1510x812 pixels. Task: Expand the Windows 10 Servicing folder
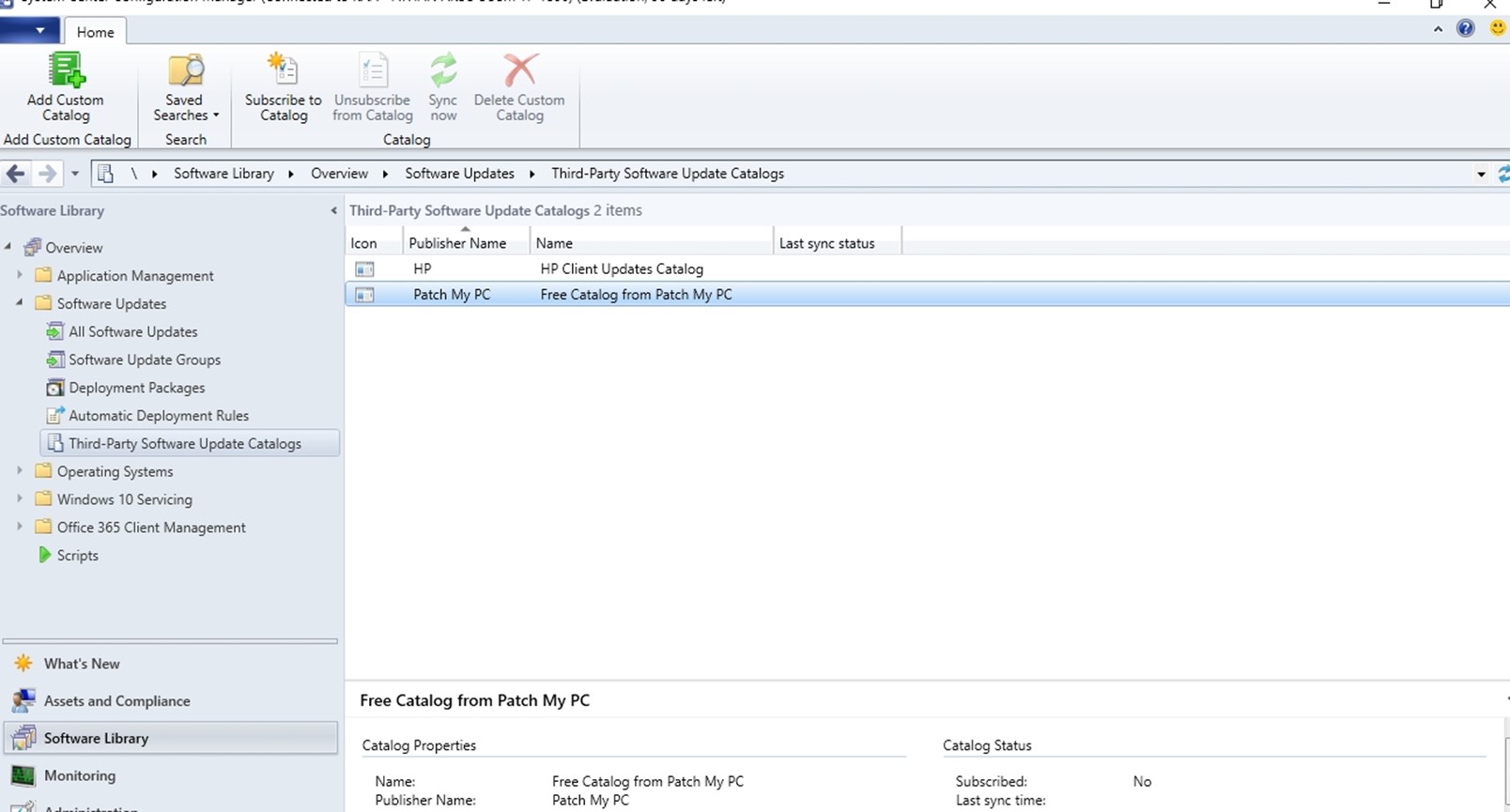coord(20,499)
